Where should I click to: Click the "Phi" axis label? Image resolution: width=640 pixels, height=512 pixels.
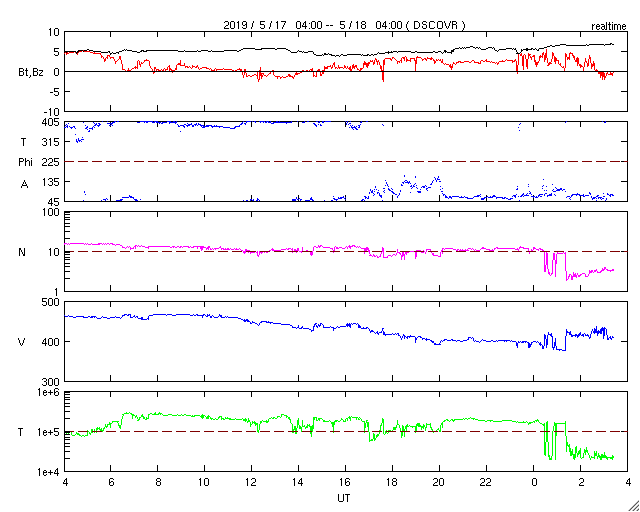[x=25, y=163]
